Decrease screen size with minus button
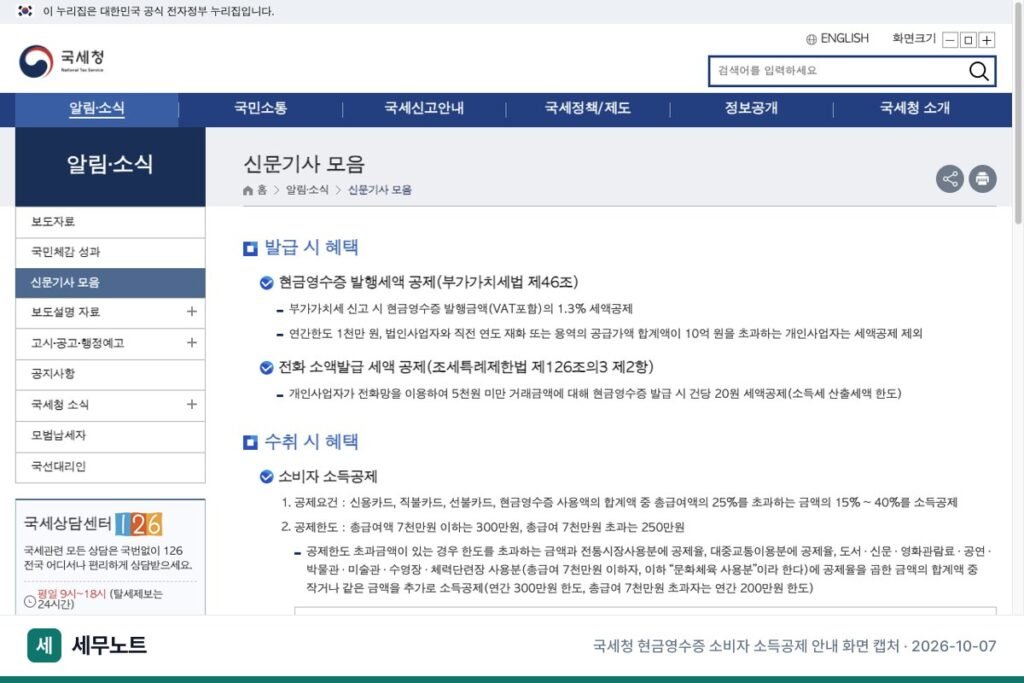The image size is (1024, 683). (x=950, y=40)
